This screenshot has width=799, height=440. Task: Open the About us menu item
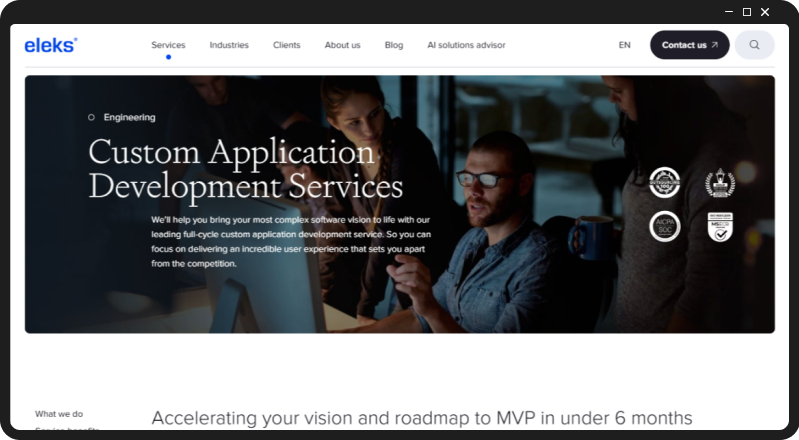point(342,45)
